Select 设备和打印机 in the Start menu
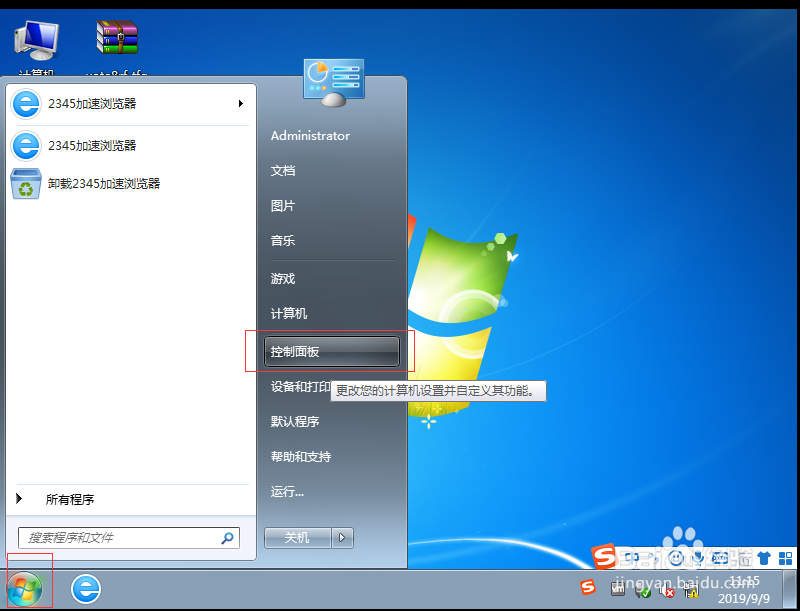Screen dimensions: 800x611 pos(307,387)
